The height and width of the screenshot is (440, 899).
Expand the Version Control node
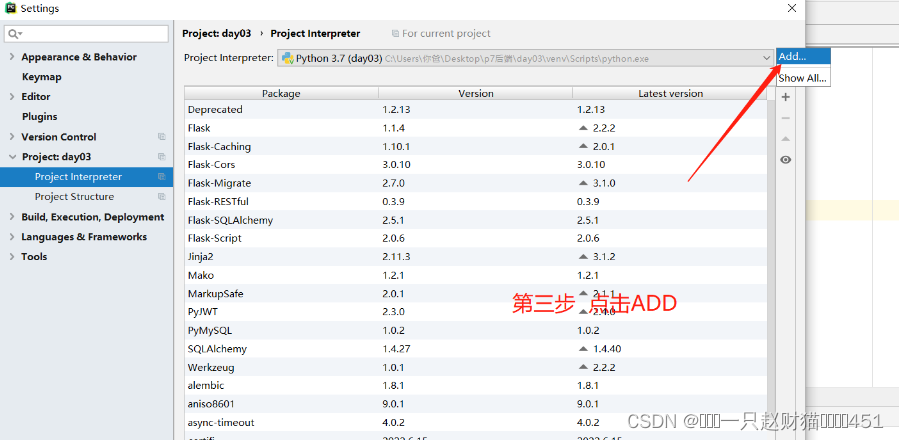pos(12,137)
